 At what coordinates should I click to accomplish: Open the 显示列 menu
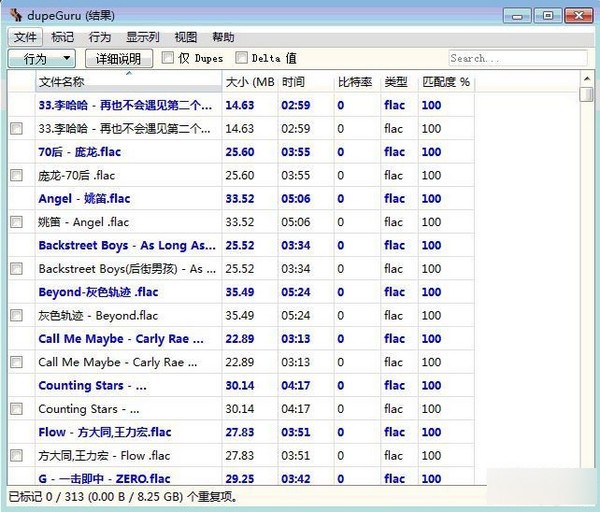142,37
